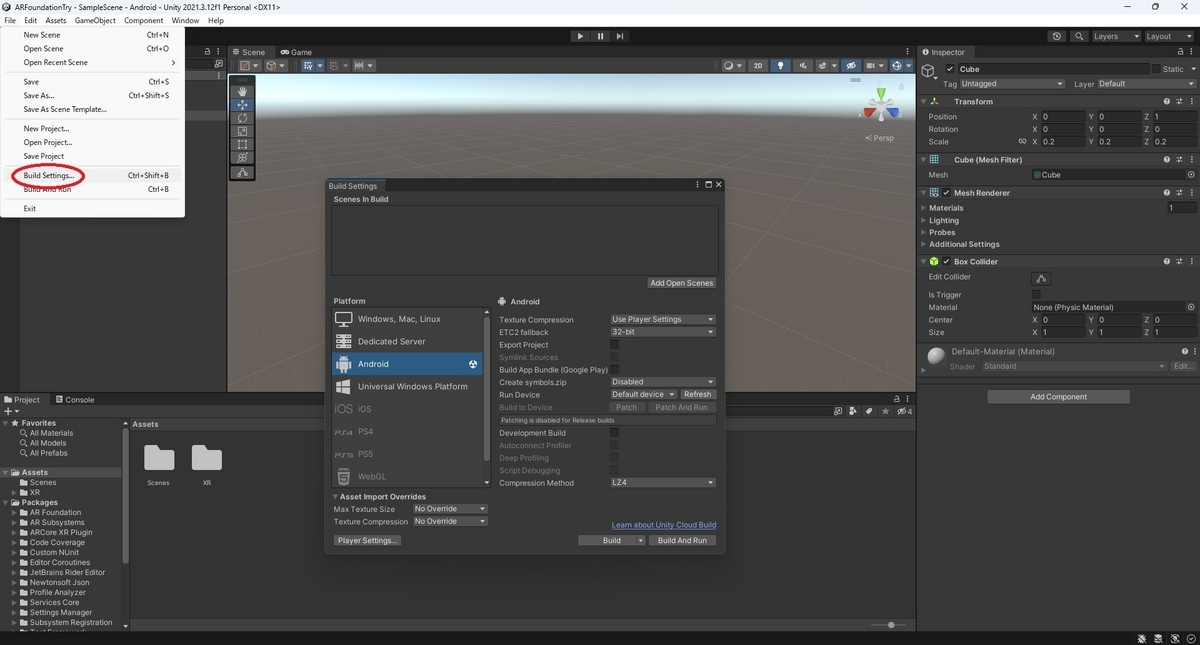Click the search icon in the top toolbar

1079,36
